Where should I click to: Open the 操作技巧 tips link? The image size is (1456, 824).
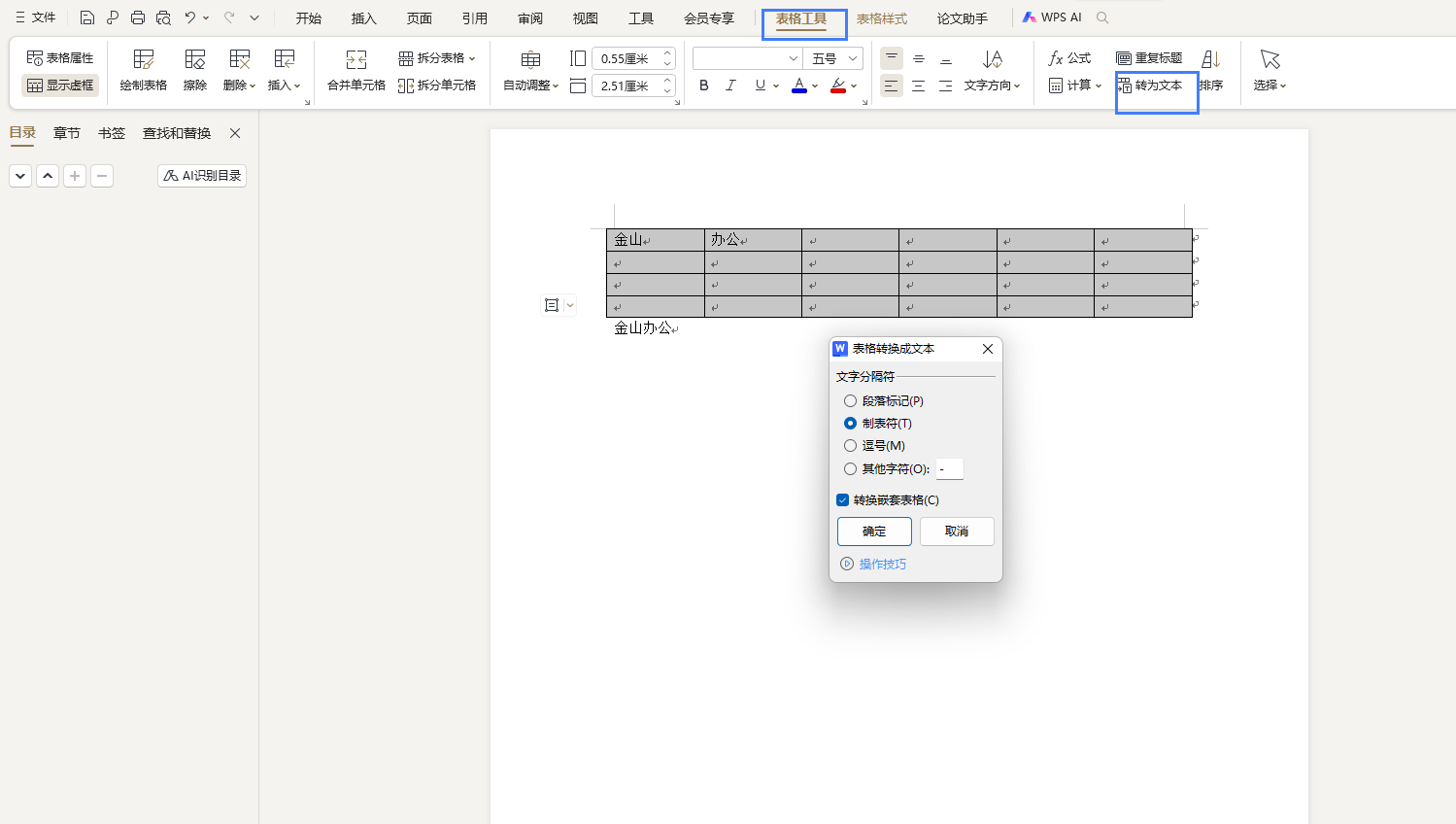(873, 564)
